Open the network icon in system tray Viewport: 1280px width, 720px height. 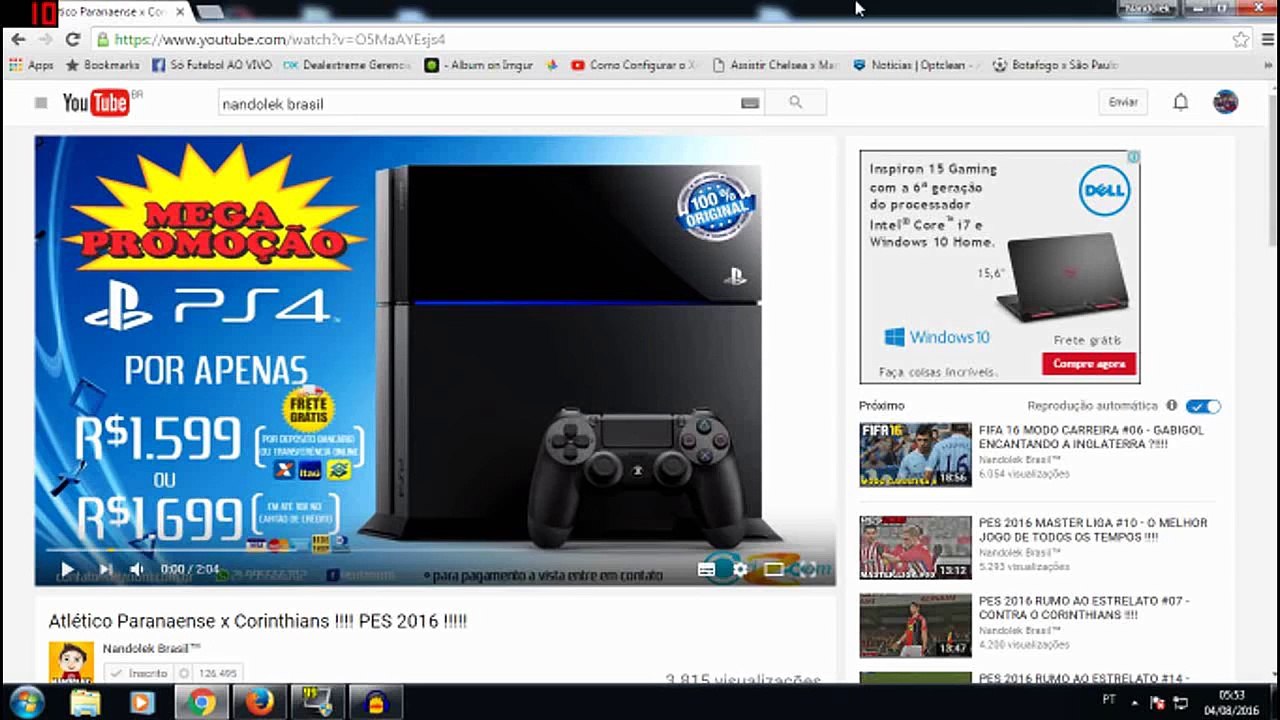point(1181,702)
